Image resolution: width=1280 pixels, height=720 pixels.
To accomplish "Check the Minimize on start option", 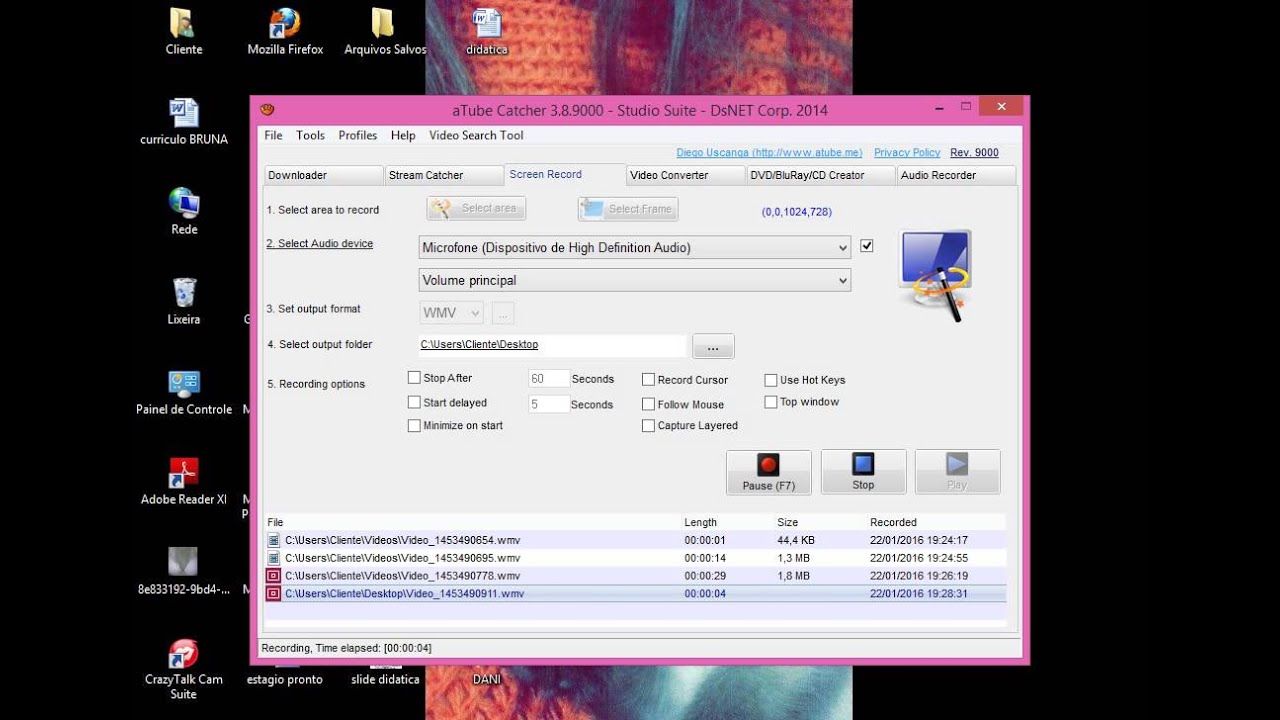I will pyautogui.click(x=414, y=426).
